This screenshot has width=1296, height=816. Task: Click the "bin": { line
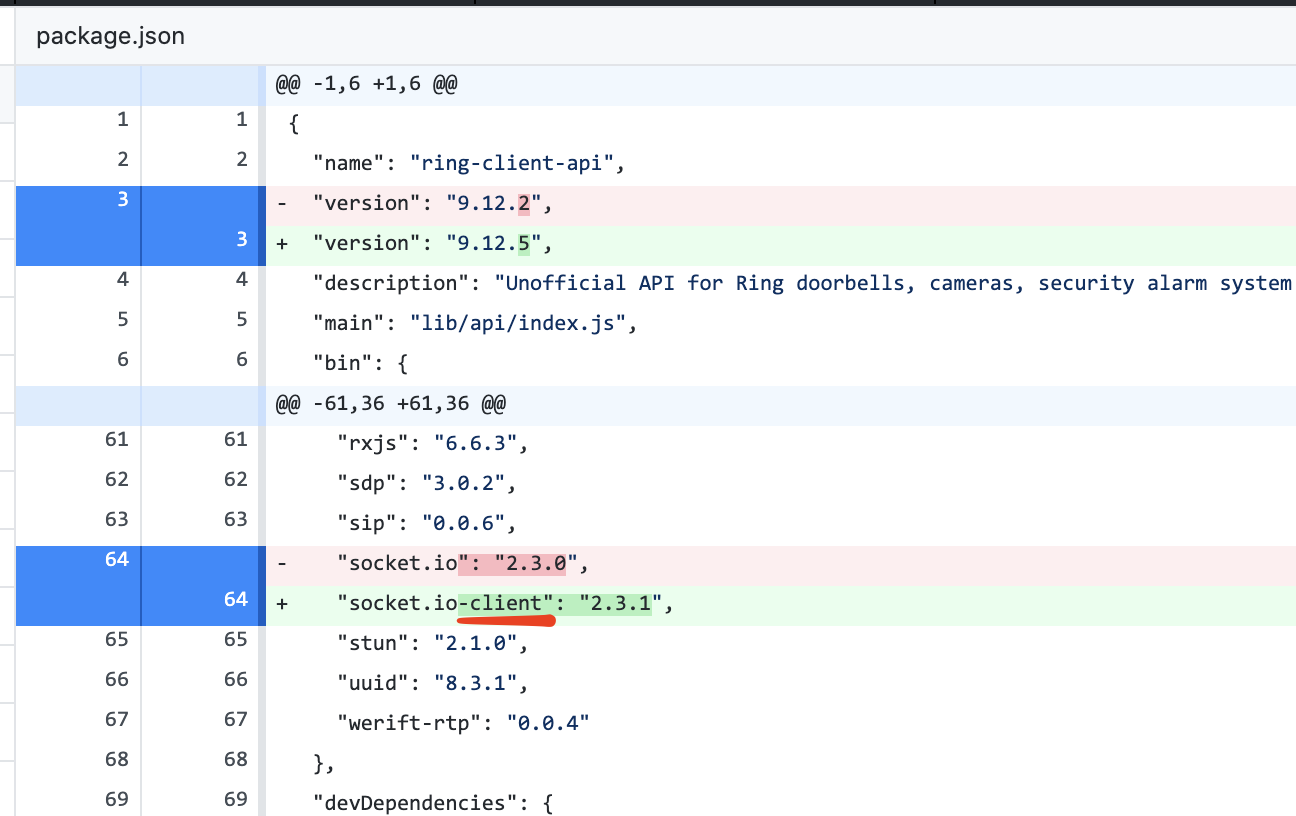click(781, 363)
